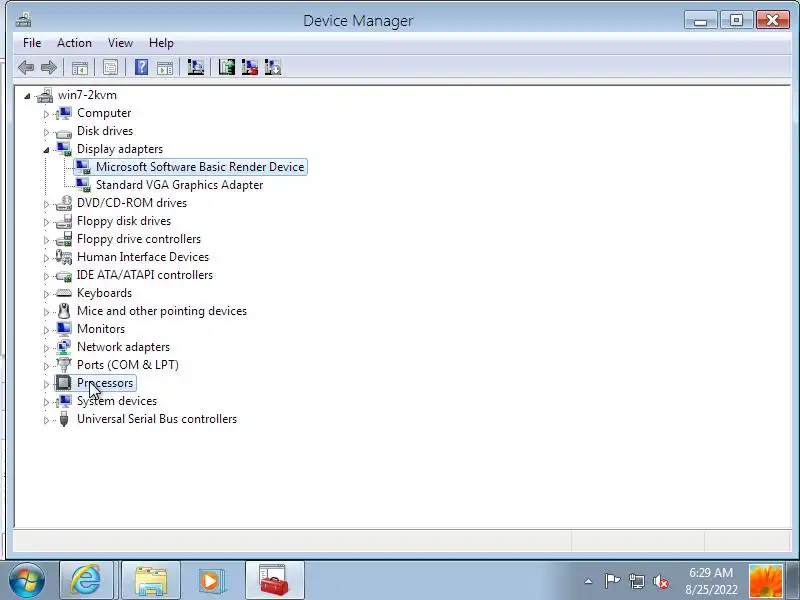Expand the Disk drives category
800x600 pixels.
[46, 132]
